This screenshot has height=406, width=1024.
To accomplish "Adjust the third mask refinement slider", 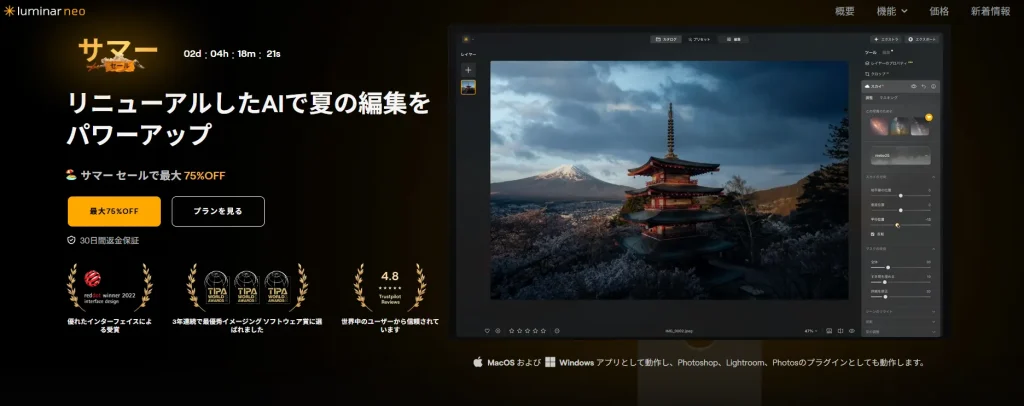I will point(901,296).
